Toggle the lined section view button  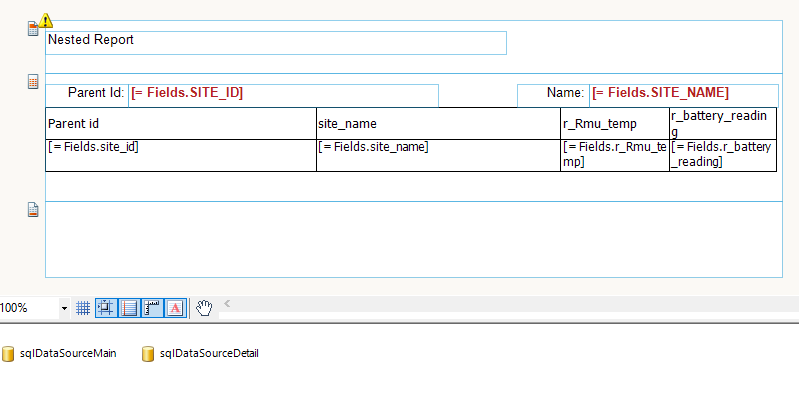tap(129, 308)
